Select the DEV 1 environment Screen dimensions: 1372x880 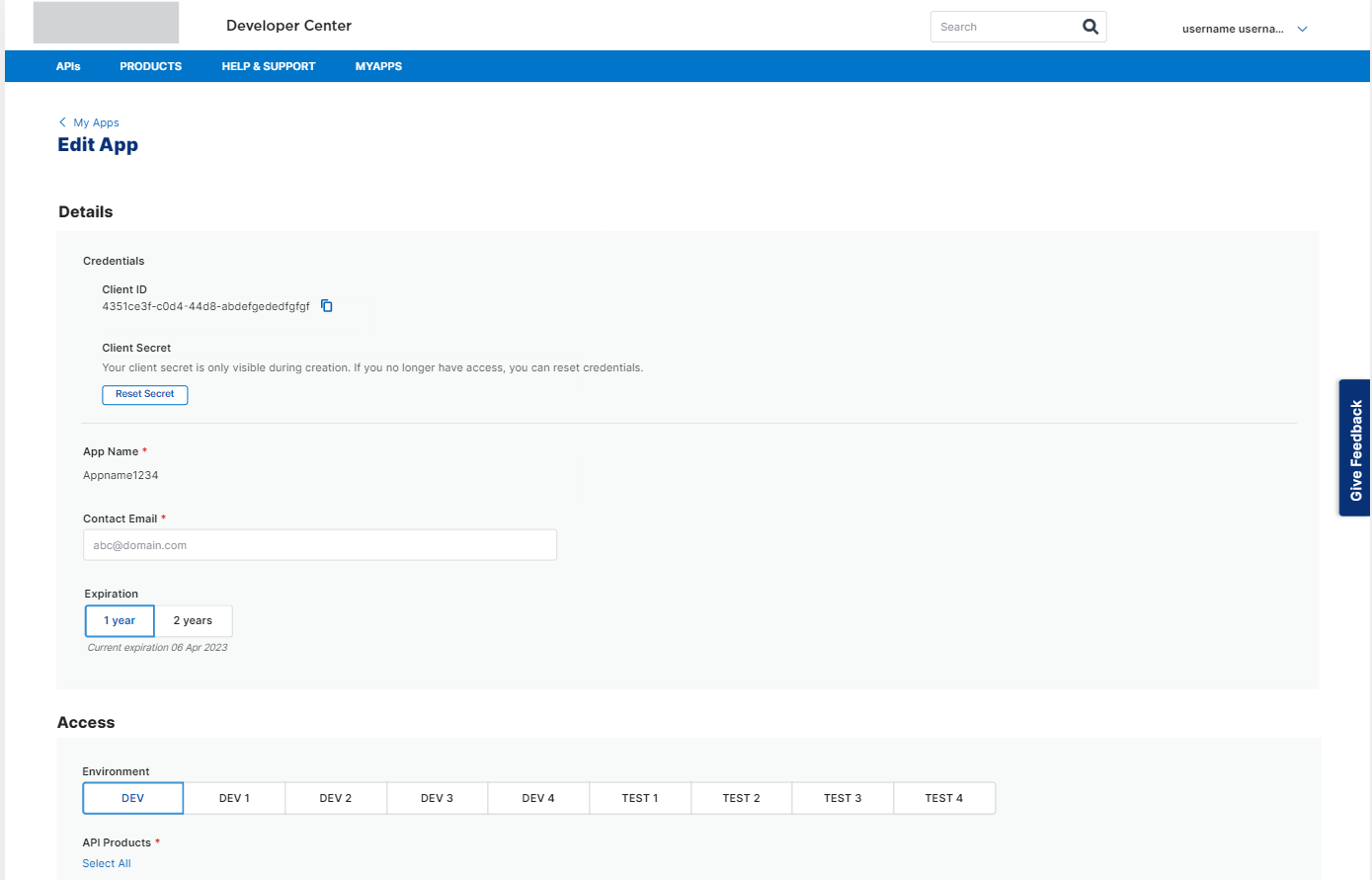(234, 798)
